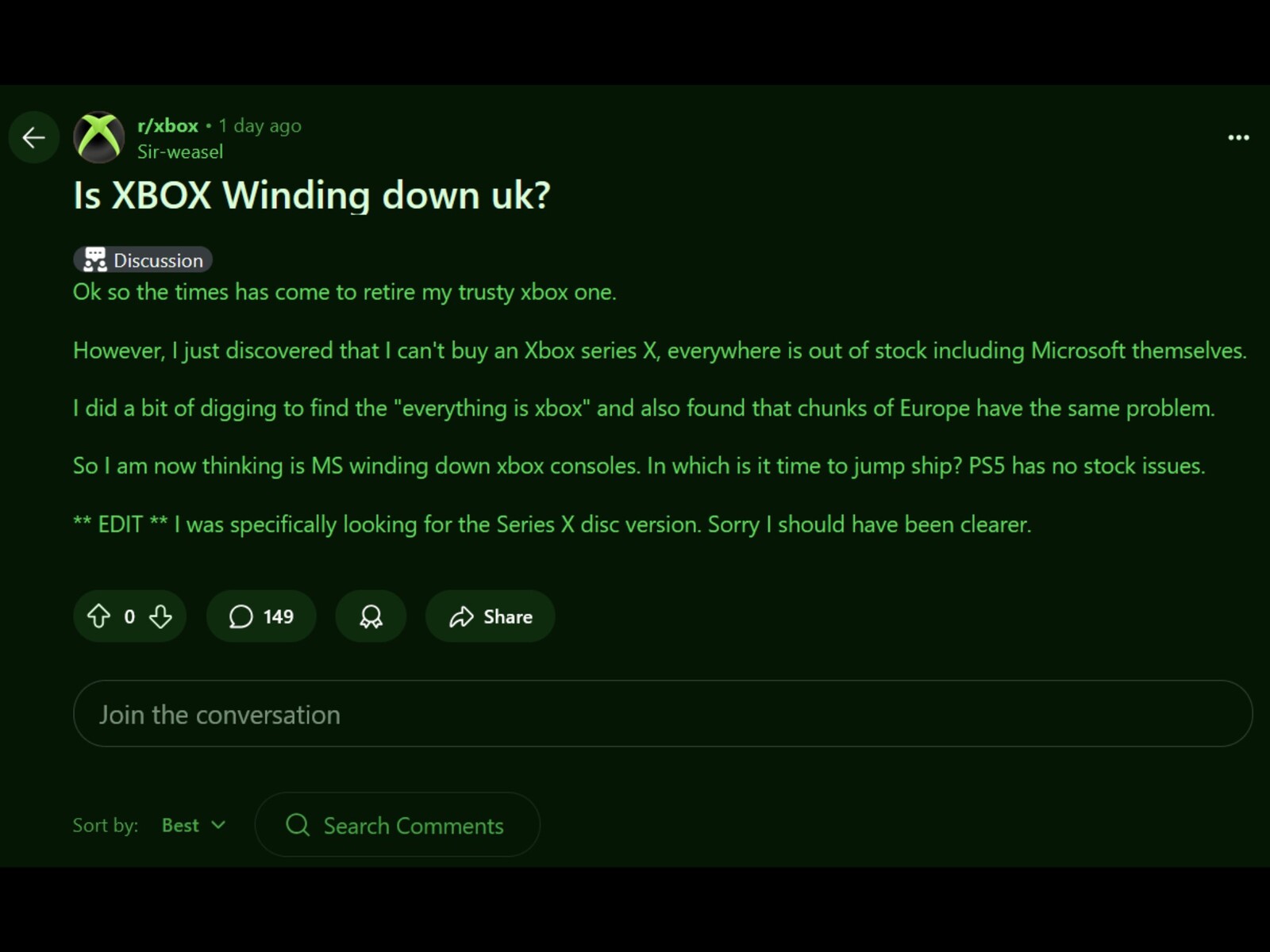The width and height of the screenshot is (1270, 952).
Task: Downvote the Xbox winding down post
Action: pyautogui.click(x=160, y=616)
